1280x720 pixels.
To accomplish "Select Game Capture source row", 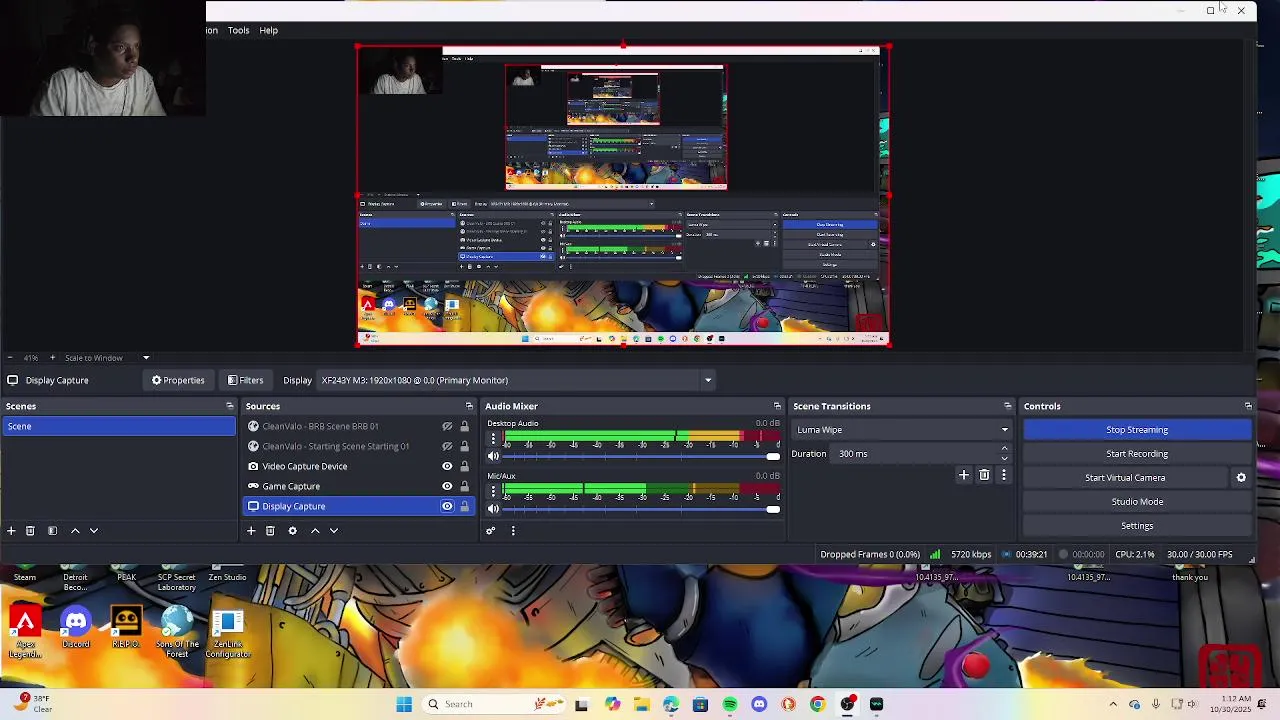I will pyautogui.click(x=359, y=486).
